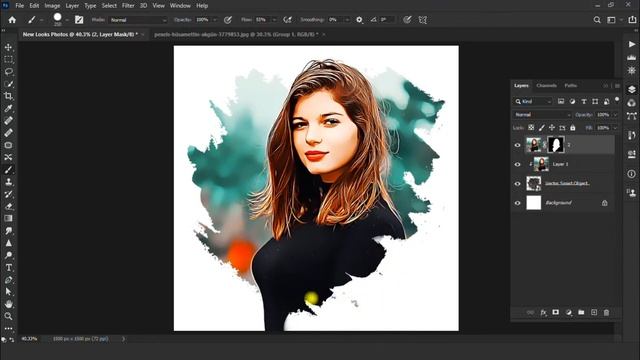This screenshot has width=640, height=360.
Task: Open smoothing options gear icon
Action: coord(359,20)
